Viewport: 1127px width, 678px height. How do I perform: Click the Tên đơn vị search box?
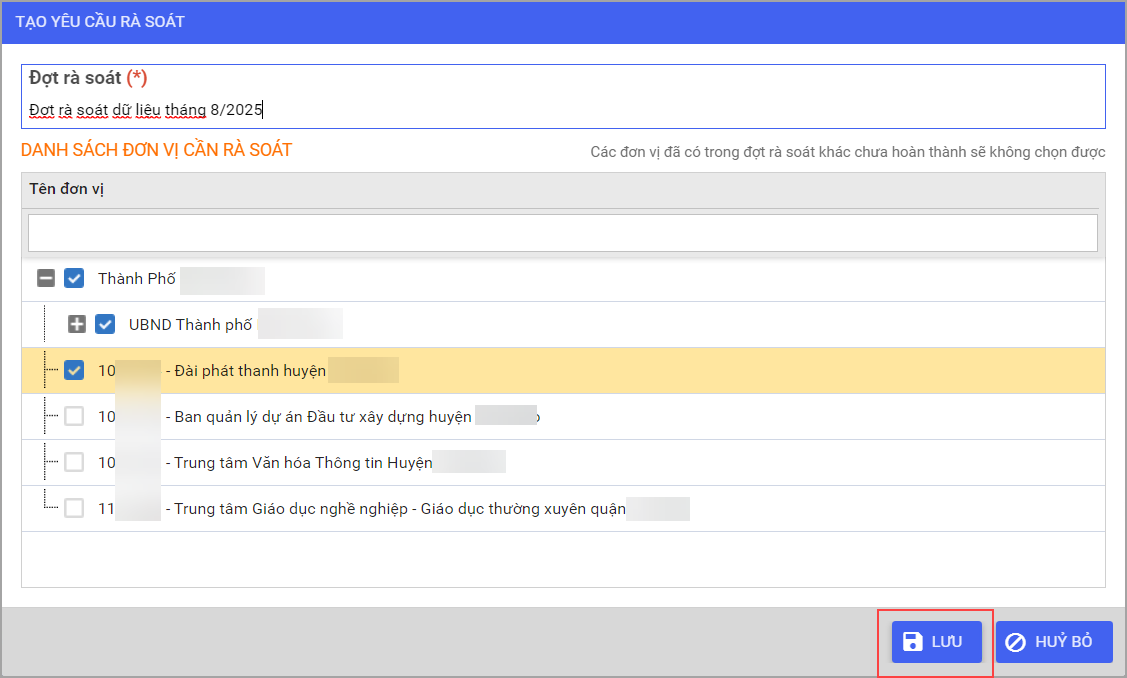pos(562,232)
